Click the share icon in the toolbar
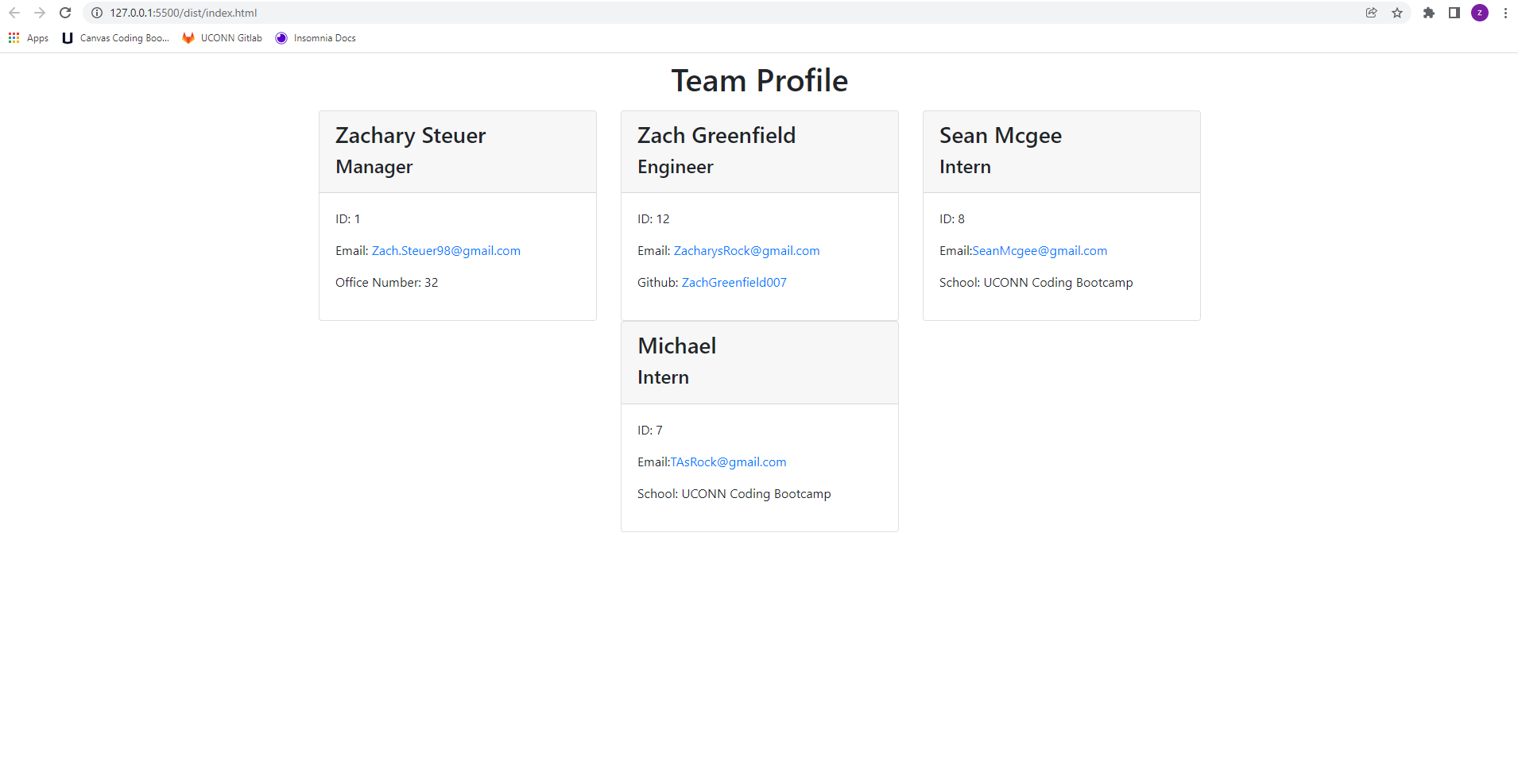 pyautogui.click(x=1371, y=13)
